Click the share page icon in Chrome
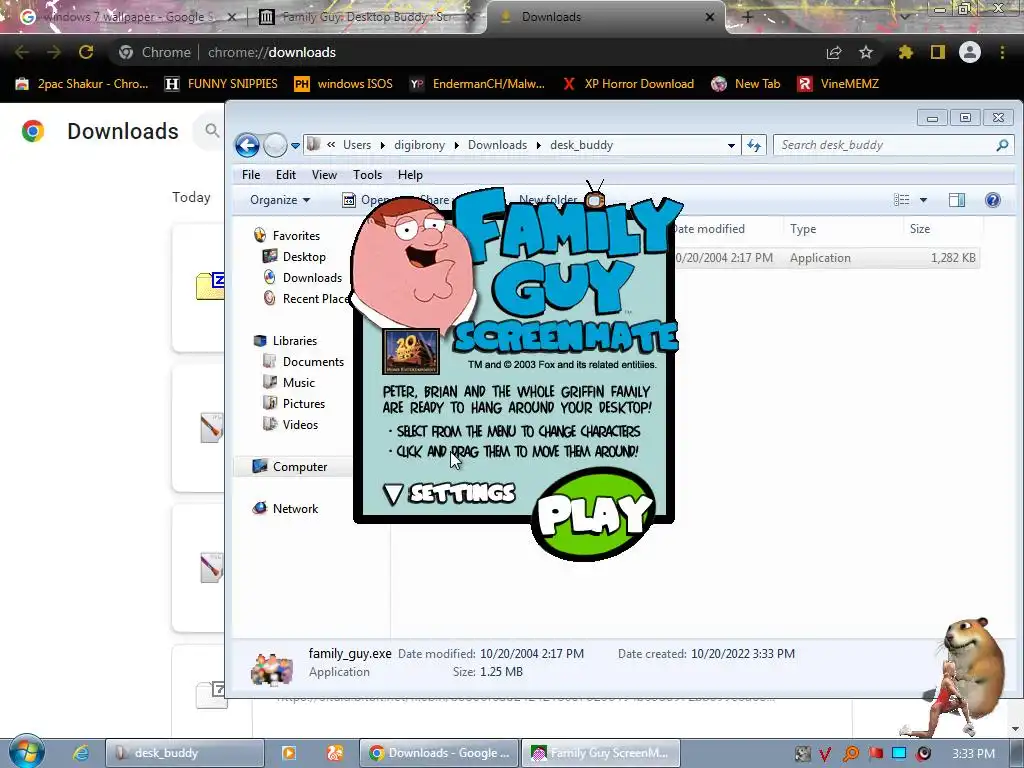Screen dimensions: 1024x768 point(834,53)
